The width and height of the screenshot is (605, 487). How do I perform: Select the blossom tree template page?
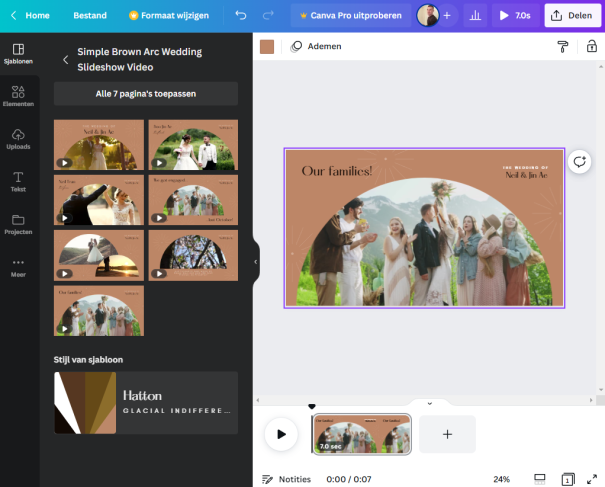pos(193,255)
